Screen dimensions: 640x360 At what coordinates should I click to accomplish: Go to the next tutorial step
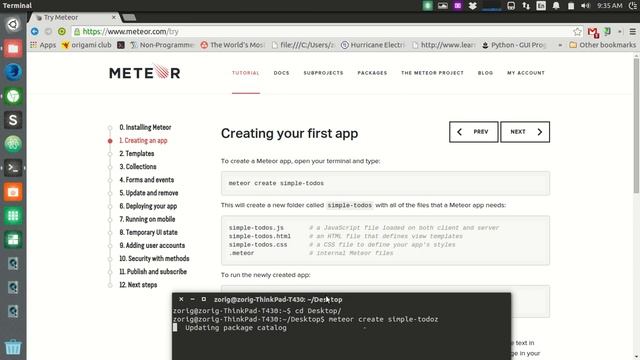click(525, 132)
